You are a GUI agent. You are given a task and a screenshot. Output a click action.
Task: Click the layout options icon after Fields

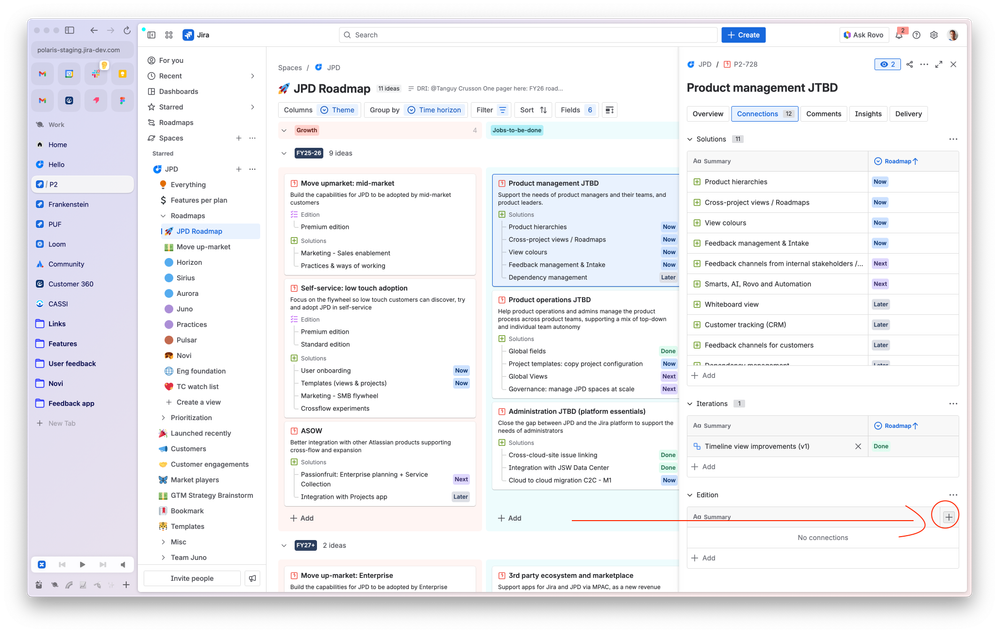[x=610, y=110]
